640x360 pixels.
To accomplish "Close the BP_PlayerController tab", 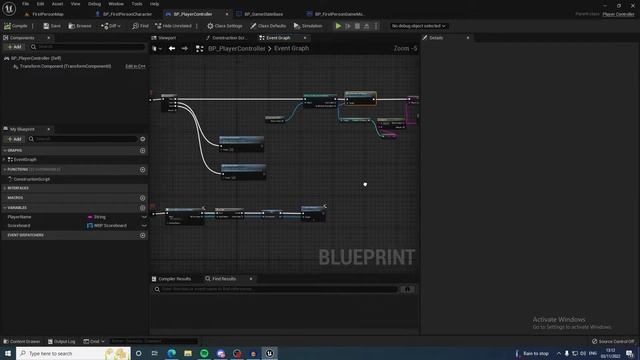I will click(x=227, y=14).
